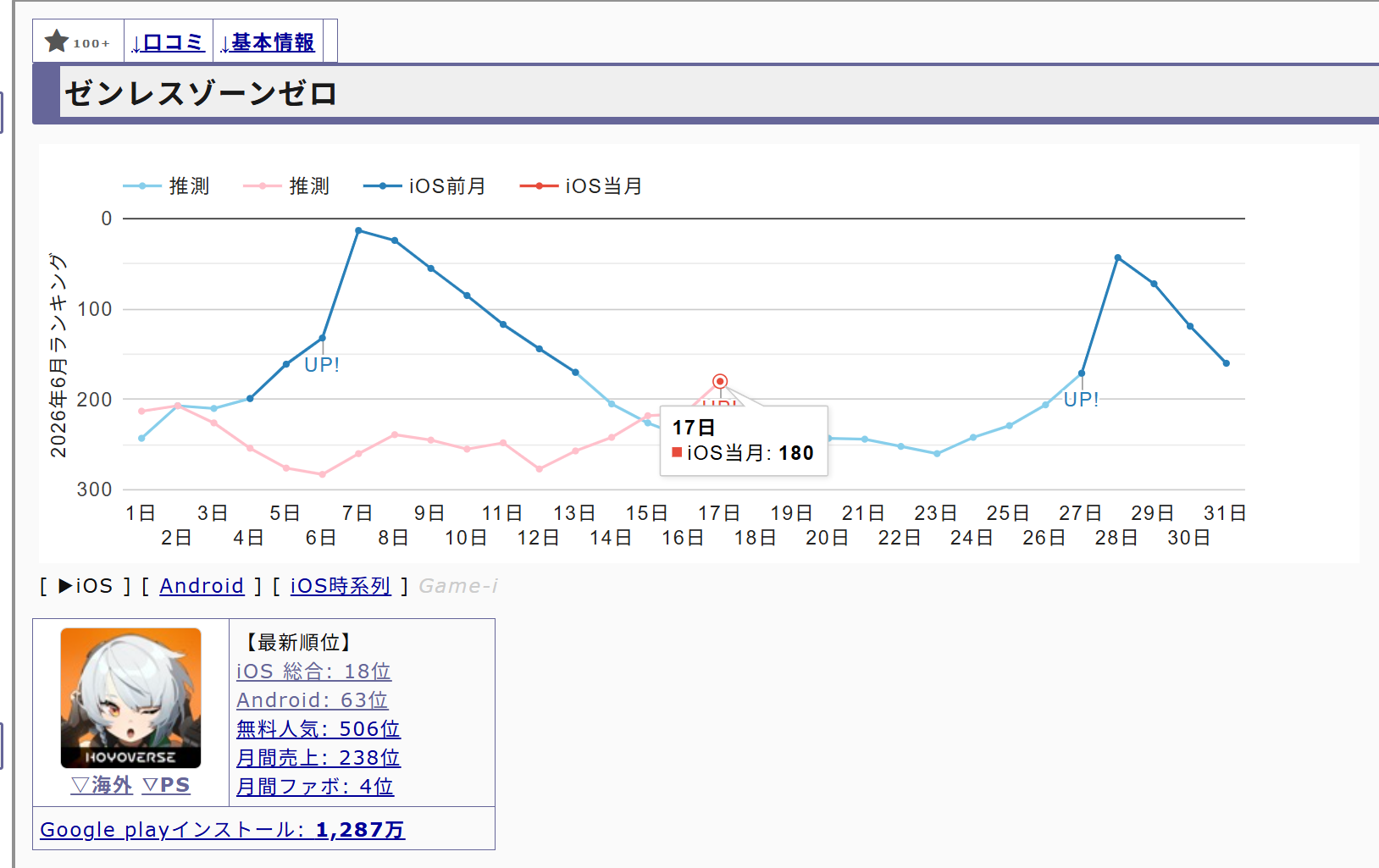Screen dimensions: 1379x868
Task: Click the 300 y-axis label
Action: (95, 489)
